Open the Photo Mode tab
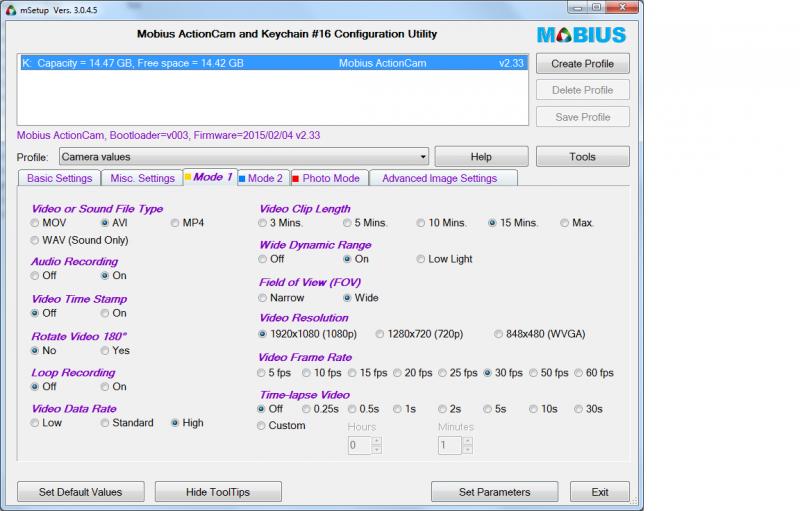Screen dimensions: 800x511 pyautogui.click(x=330, y=178)
